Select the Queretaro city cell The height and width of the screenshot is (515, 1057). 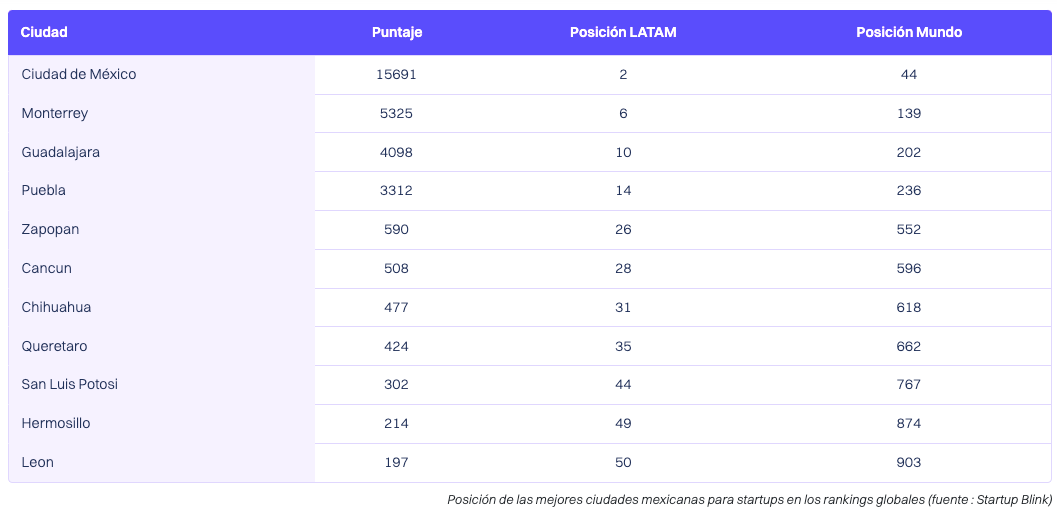54,346
